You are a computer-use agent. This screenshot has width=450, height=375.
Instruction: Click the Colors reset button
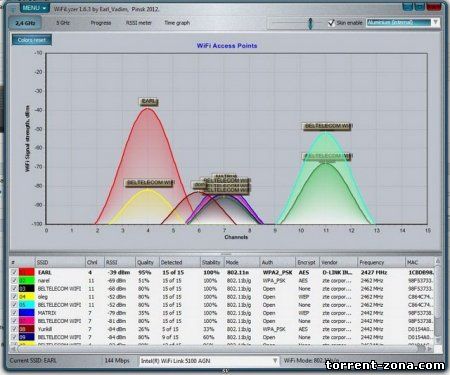pos(32,40)
